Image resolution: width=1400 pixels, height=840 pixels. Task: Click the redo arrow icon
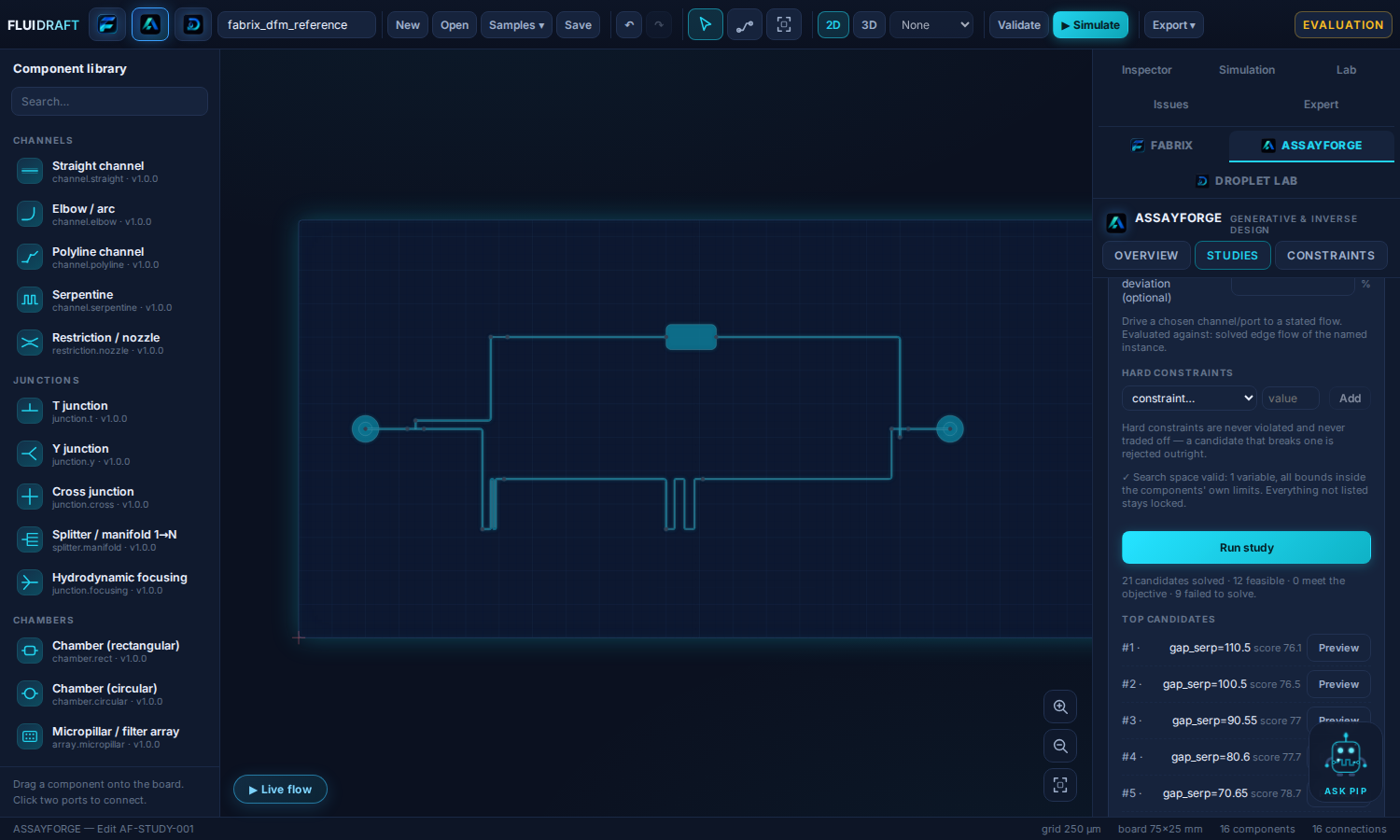tap(659, 25)
